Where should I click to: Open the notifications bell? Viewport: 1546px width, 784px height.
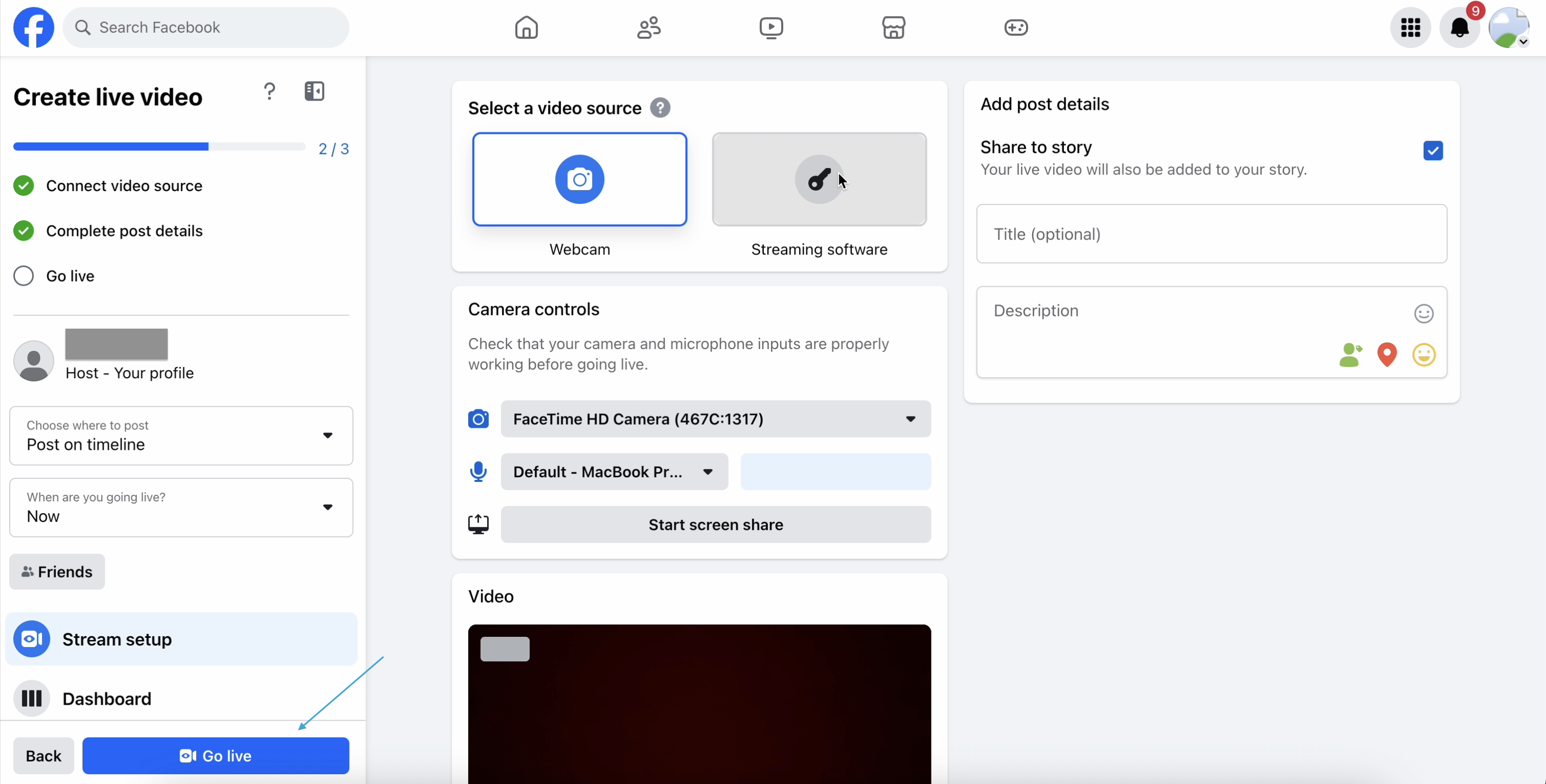pyautogui.click(x=1460, y=28)
